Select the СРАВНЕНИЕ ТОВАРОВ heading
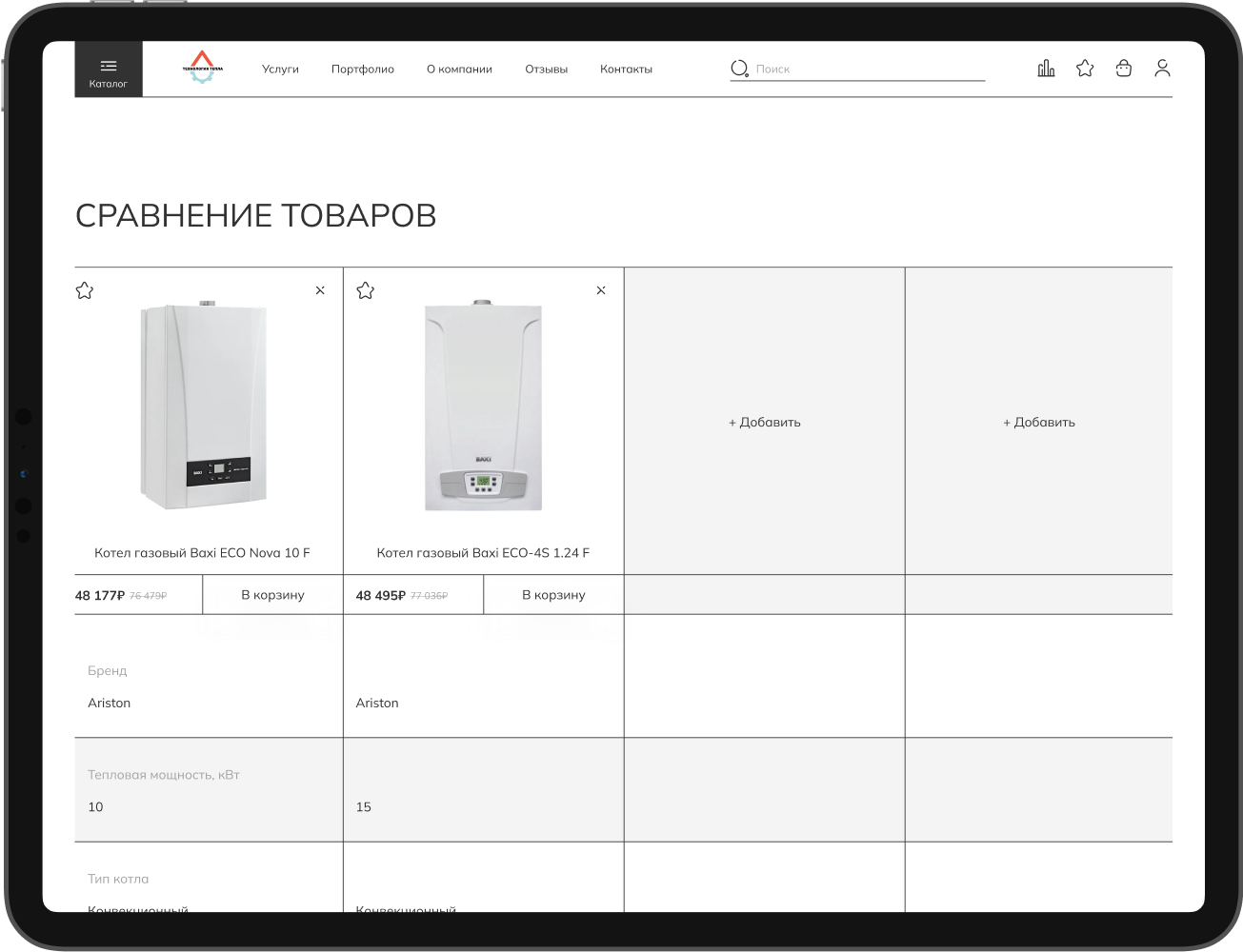Viewport: 1243px width, 952px height. (x=256, y=216)
